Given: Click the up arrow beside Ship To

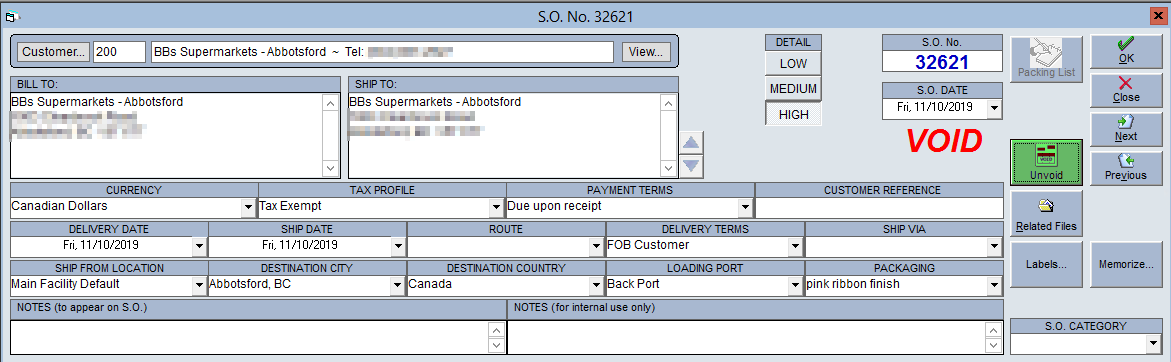Looking at the screenshot, I should pyautogui.click(x=692, y=143).
